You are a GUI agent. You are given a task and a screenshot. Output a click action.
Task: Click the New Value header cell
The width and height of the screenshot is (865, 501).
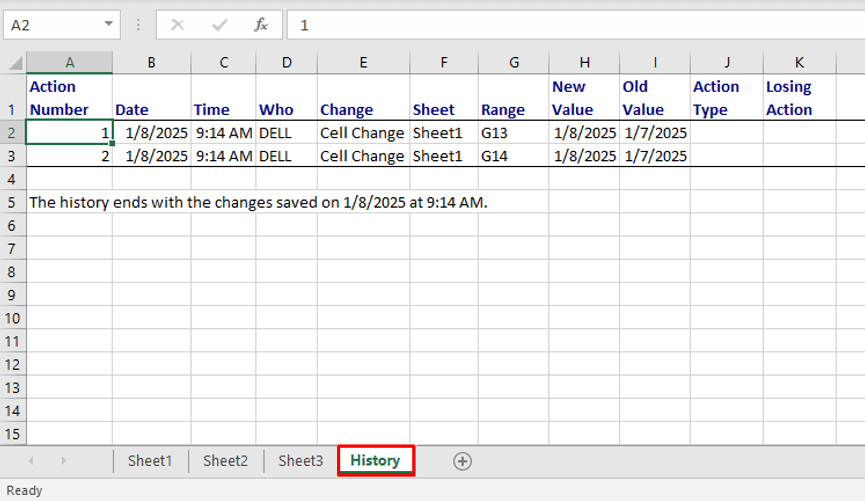click(584, 98)
